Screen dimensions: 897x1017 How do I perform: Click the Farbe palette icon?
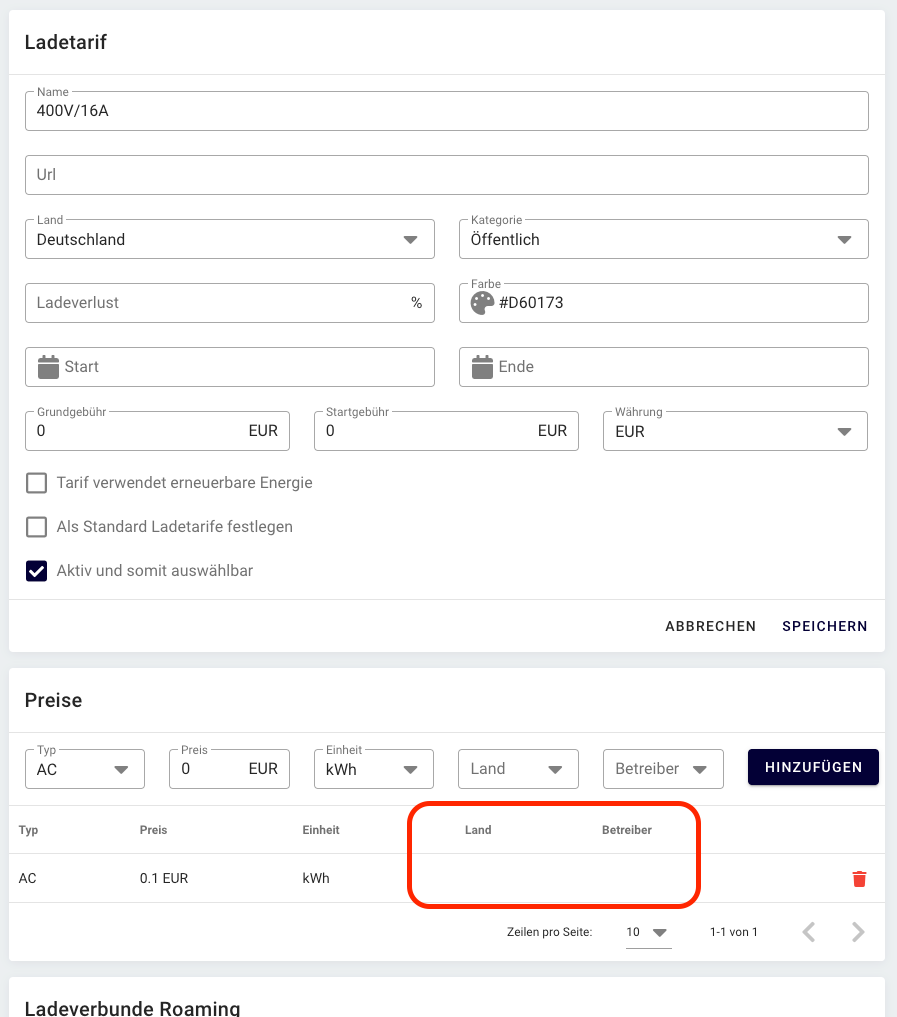click(x=482, y=303)
